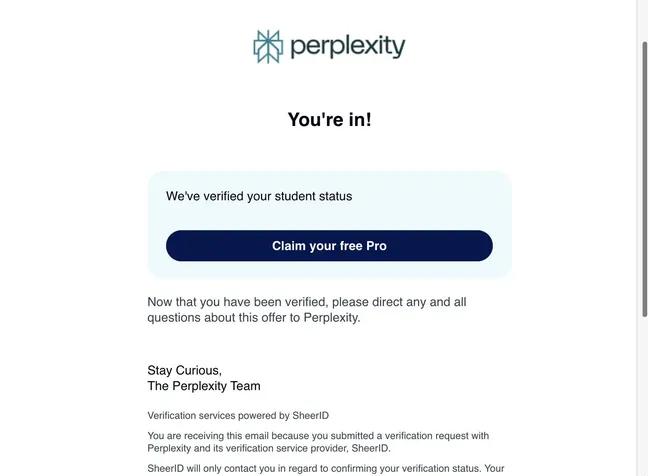Claim your free Pro button
The height and width of the screenshot is (476, 648).
pyautogui.click(x=329, y=246)
